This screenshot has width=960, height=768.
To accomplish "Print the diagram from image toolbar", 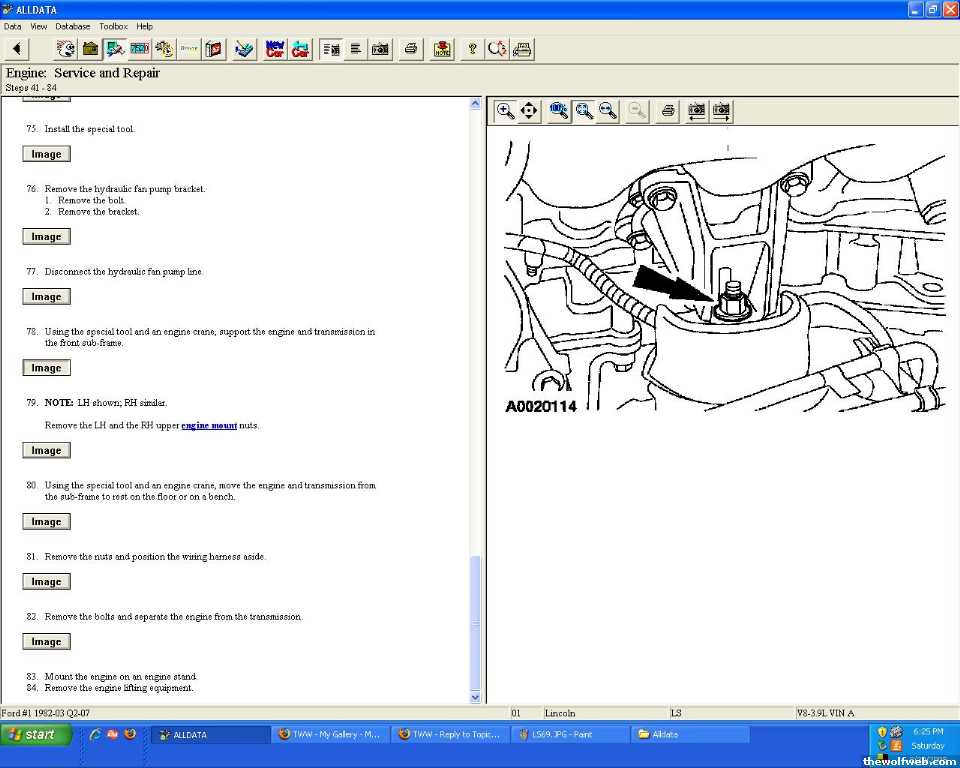I will (668, 111).
